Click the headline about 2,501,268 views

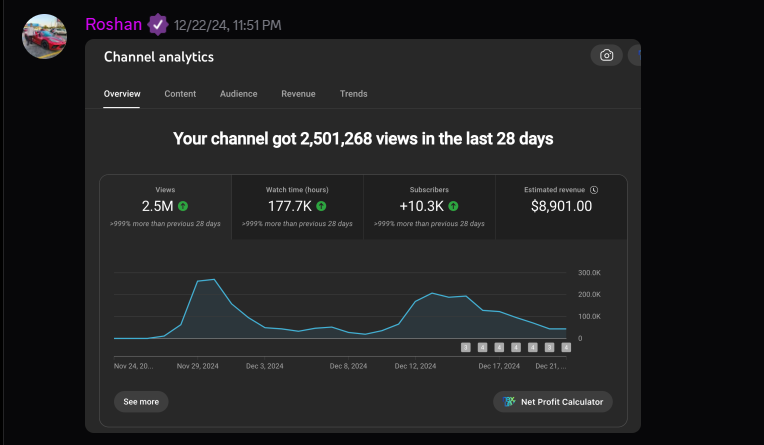[x=363, y=139]
